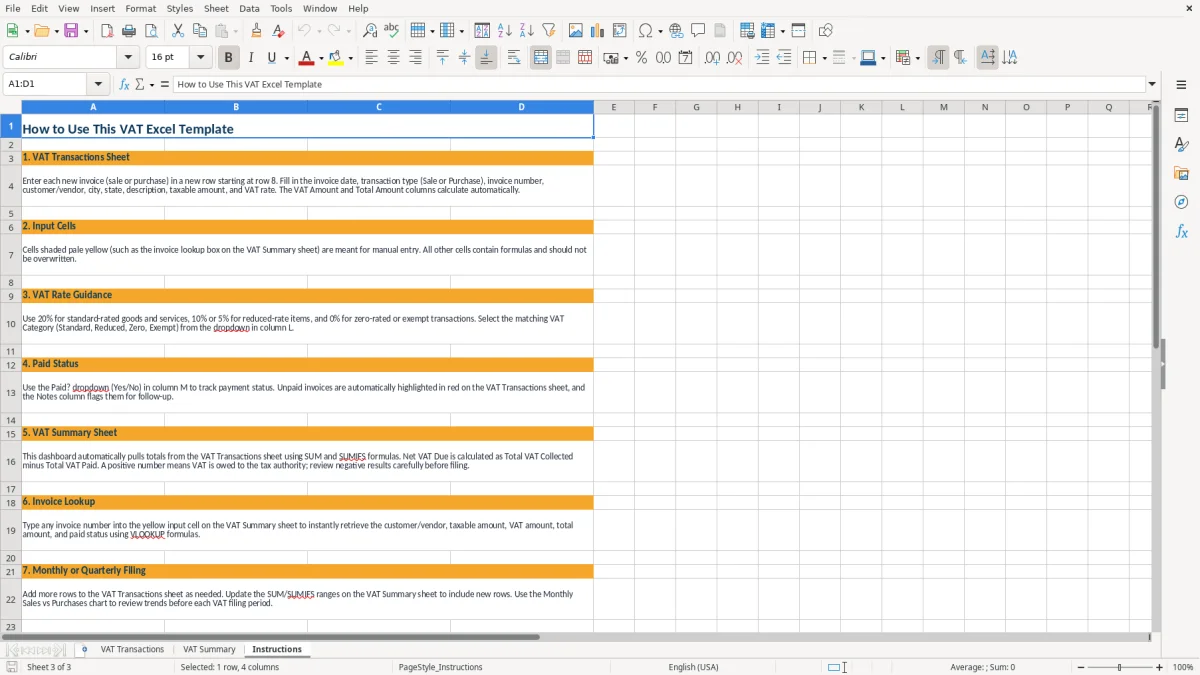Switch to VAT Transactions sheet tab

pos(132,649)
